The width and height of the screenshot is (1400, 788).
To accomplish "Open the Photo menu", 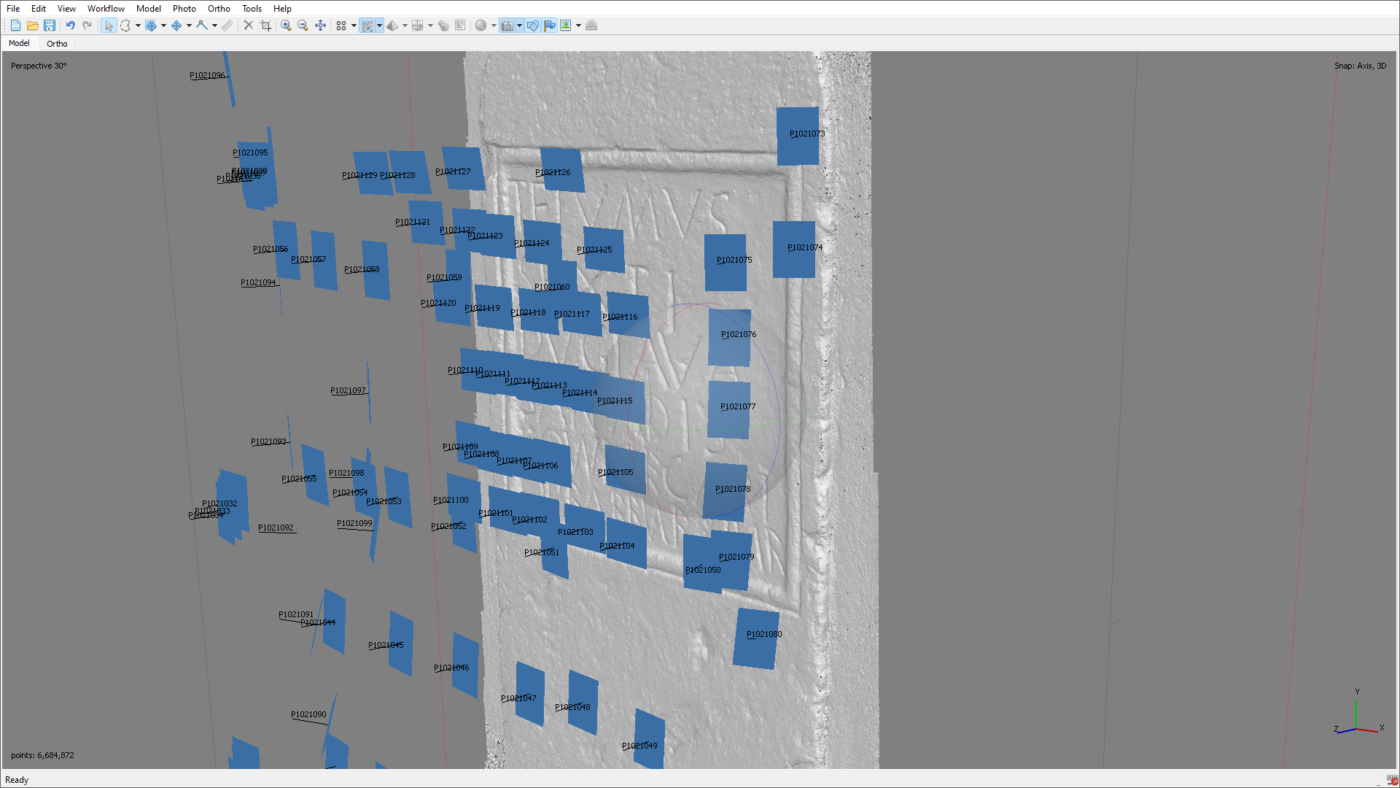I will pyautogui.click(x=184, y=8).
